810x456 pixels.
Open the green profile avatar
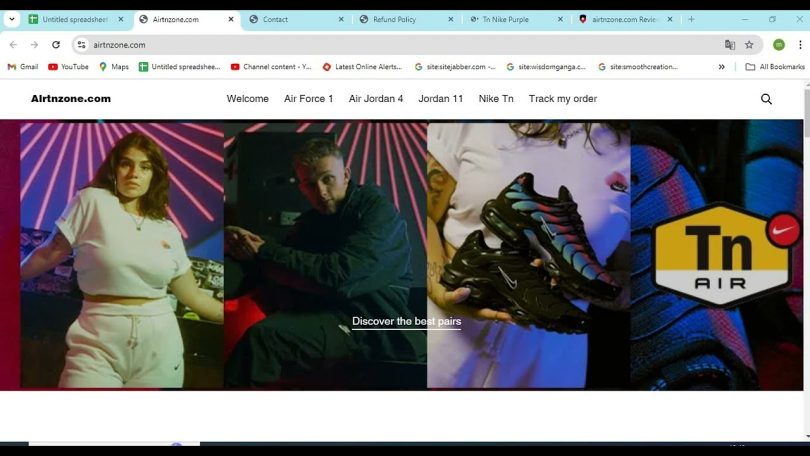(779, 45)
